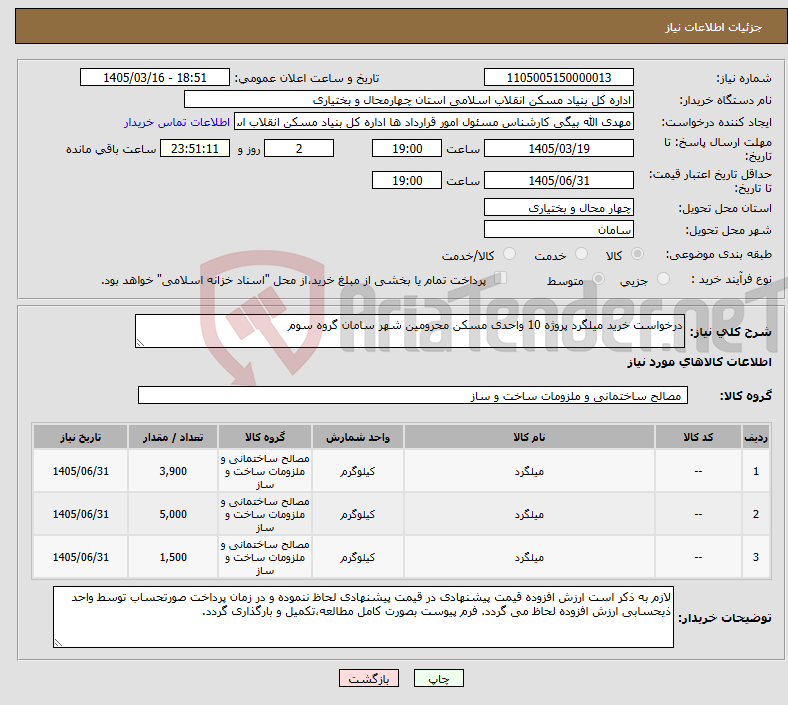Viewport: 788px width, 705px height.
Task: Open the اطلاعات تماس خریدار link
Action: pos(177,122)
